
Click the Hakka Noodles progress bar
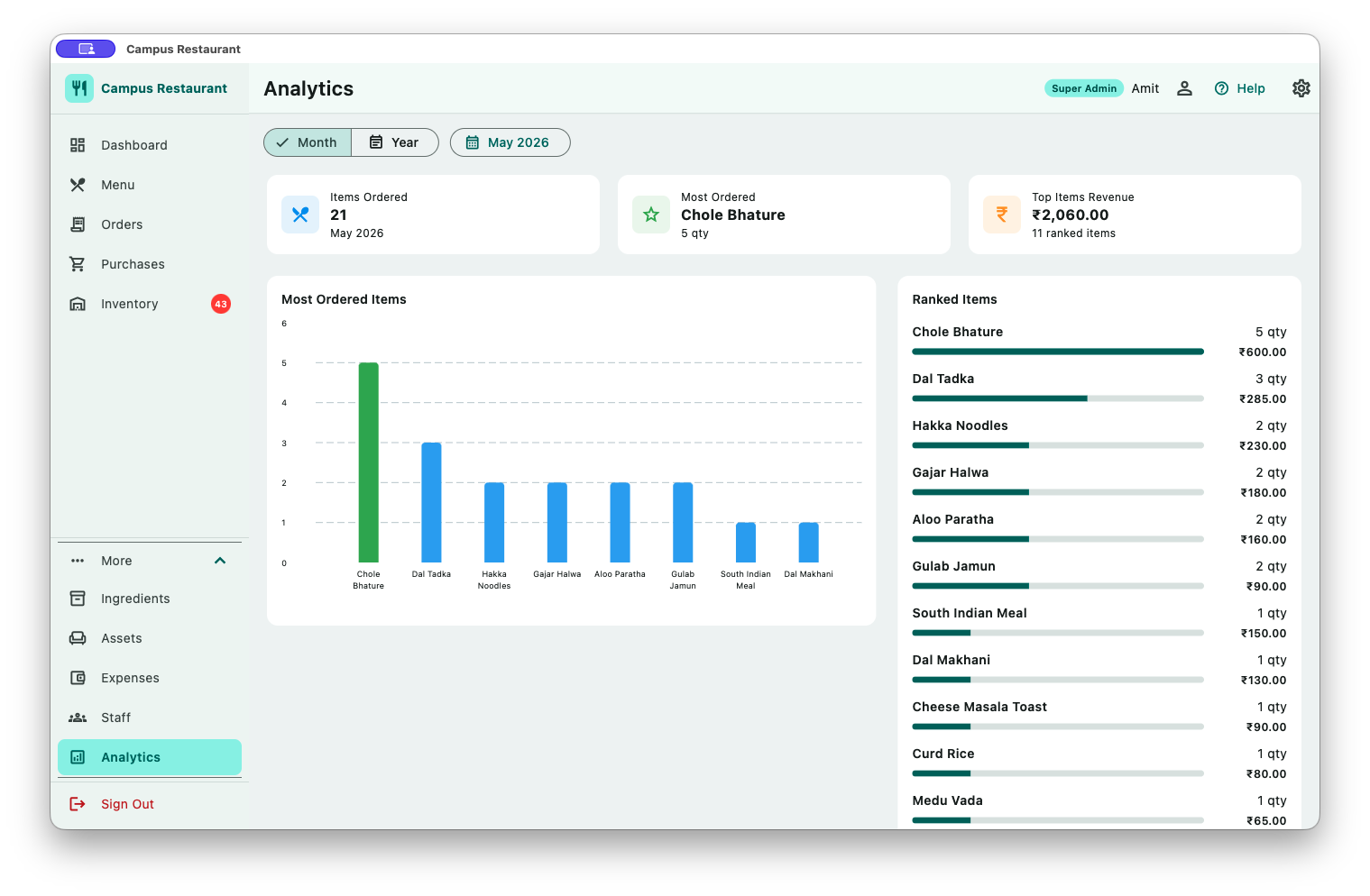click(x=1058, y=445)
